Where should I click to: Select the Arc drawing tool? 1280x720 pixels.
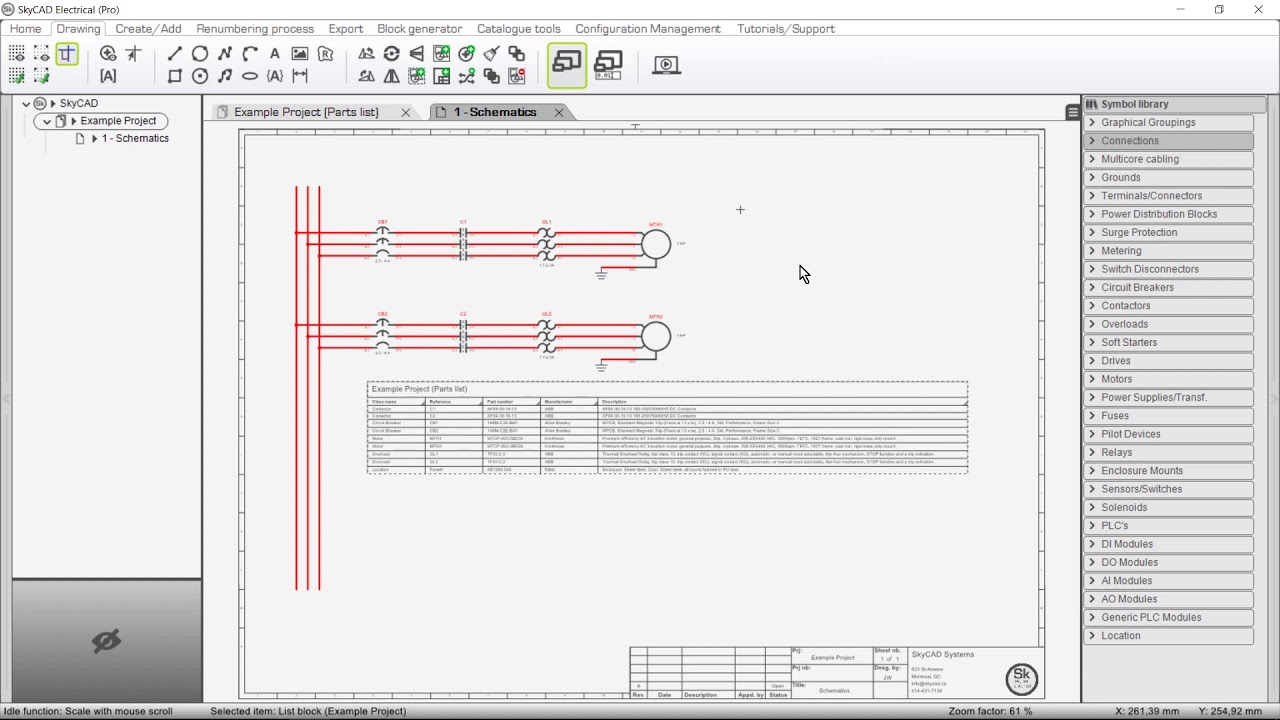(x=250, y=53)
